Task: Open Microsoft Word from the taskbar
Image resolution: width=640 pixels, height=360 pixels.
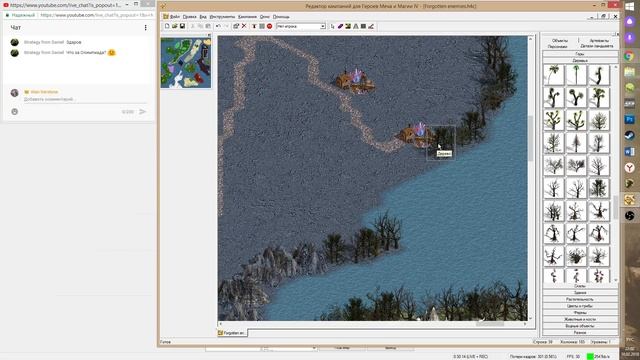Action: pos(629,151)
